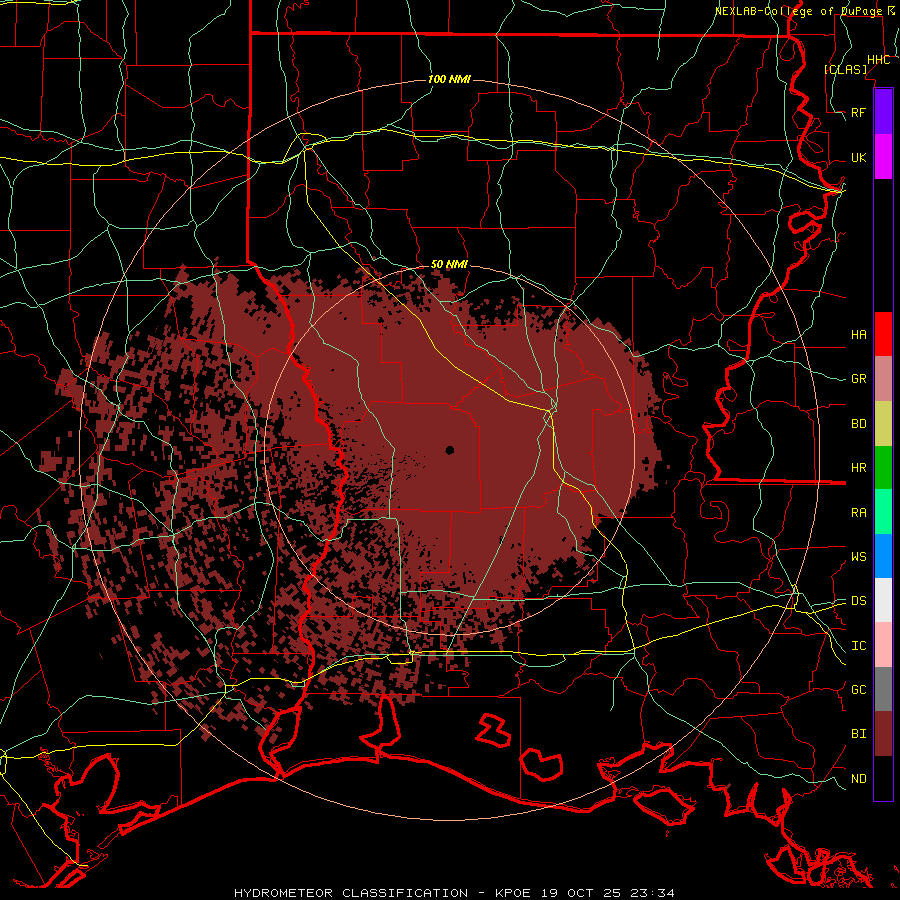The height and width of the screenshot is (900, 900).
Task: Click the BD yellow legend swatch
Action: [883, 424]
